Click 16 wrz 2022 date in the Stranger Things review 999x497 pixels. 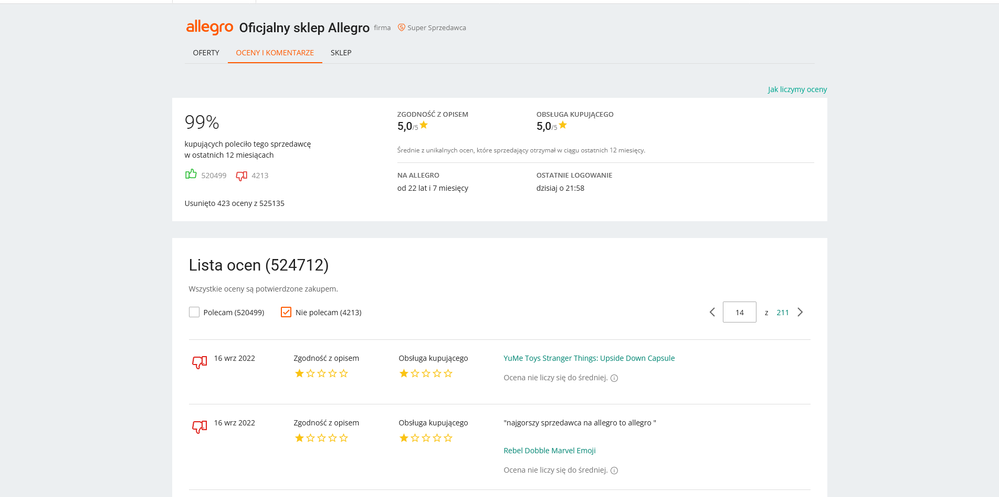pos(234,358)
